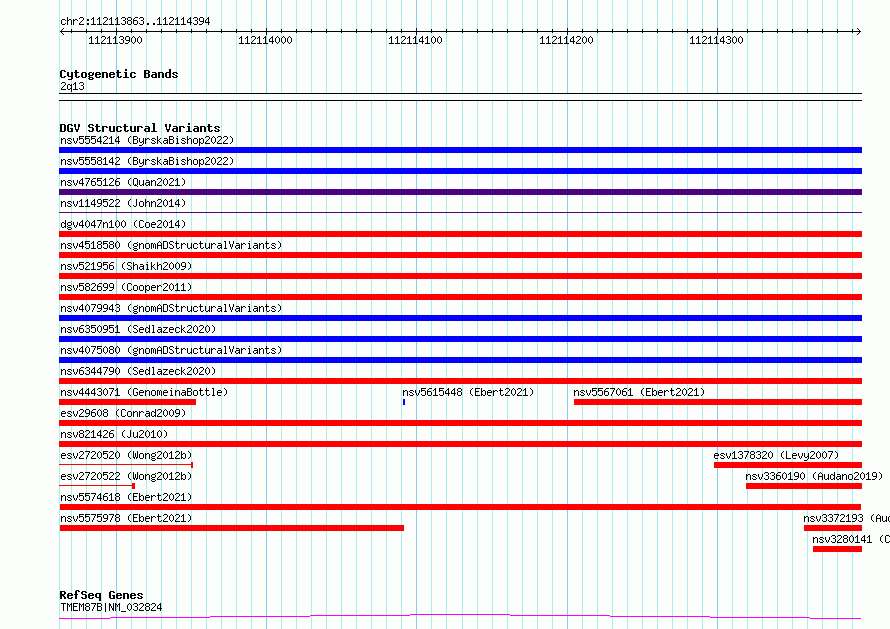Click the thin esv2720520 variant line

(x=126, y=465)
